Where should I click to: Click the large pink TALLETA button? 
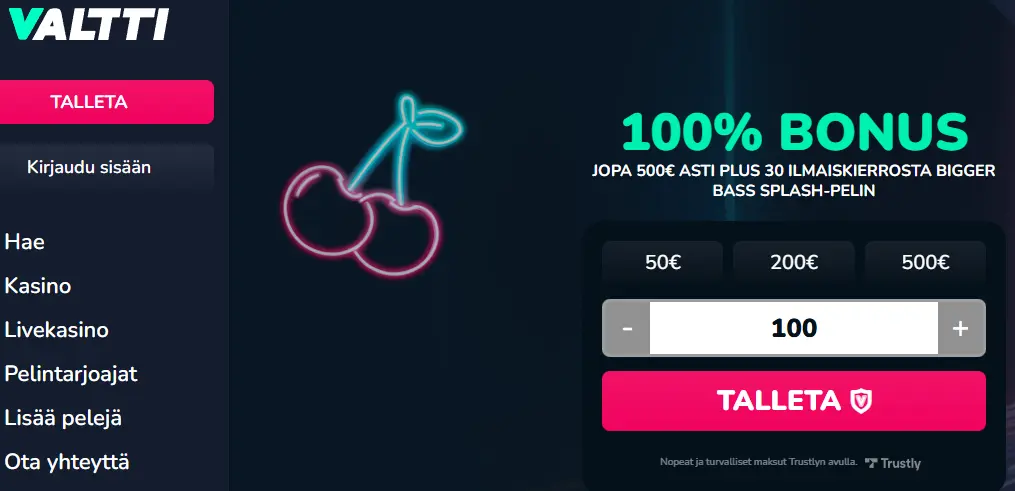click(x=794, y=401)
